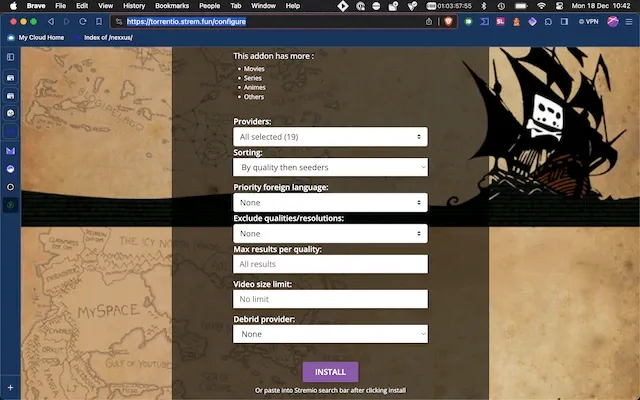Open the Providers dropdown
The width and height of the screenshot is (640, 400).
[330, 137]
